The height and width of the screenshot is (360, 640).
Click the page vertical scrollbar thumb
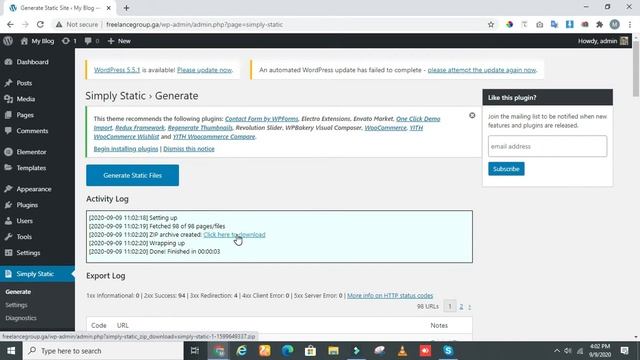[636, 69]
